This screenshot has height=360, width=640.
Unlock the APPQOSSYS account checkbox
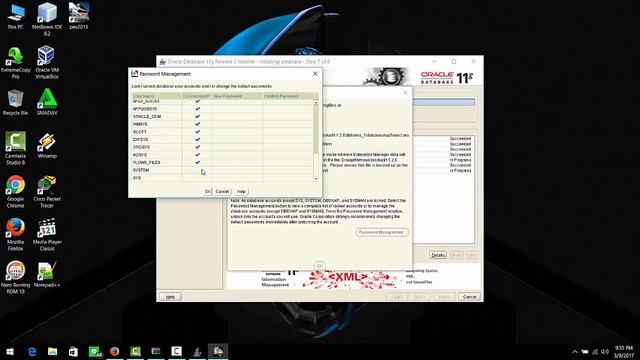[197, 109]
